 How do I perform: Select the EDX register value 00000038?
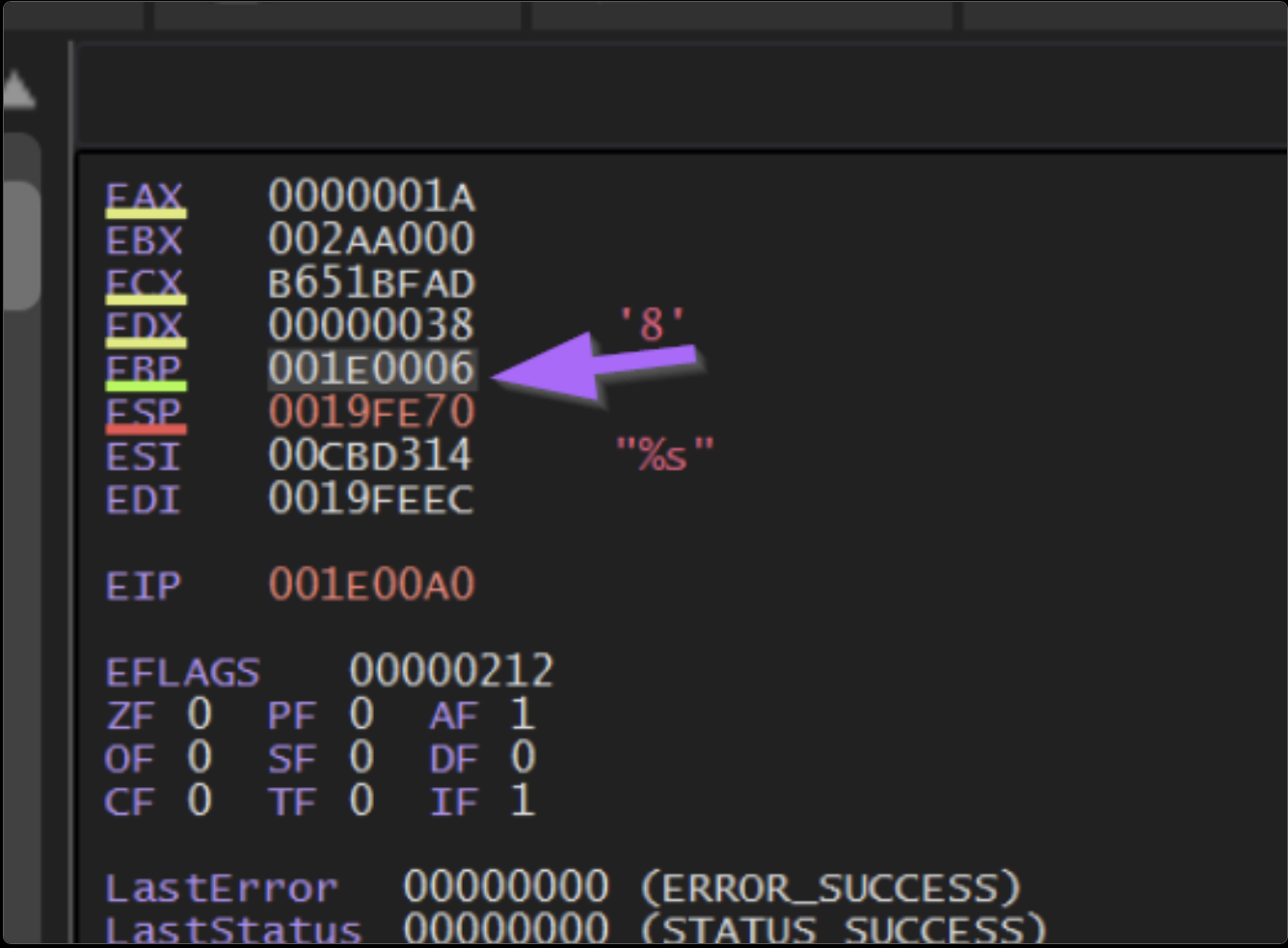tap(371, 326)
